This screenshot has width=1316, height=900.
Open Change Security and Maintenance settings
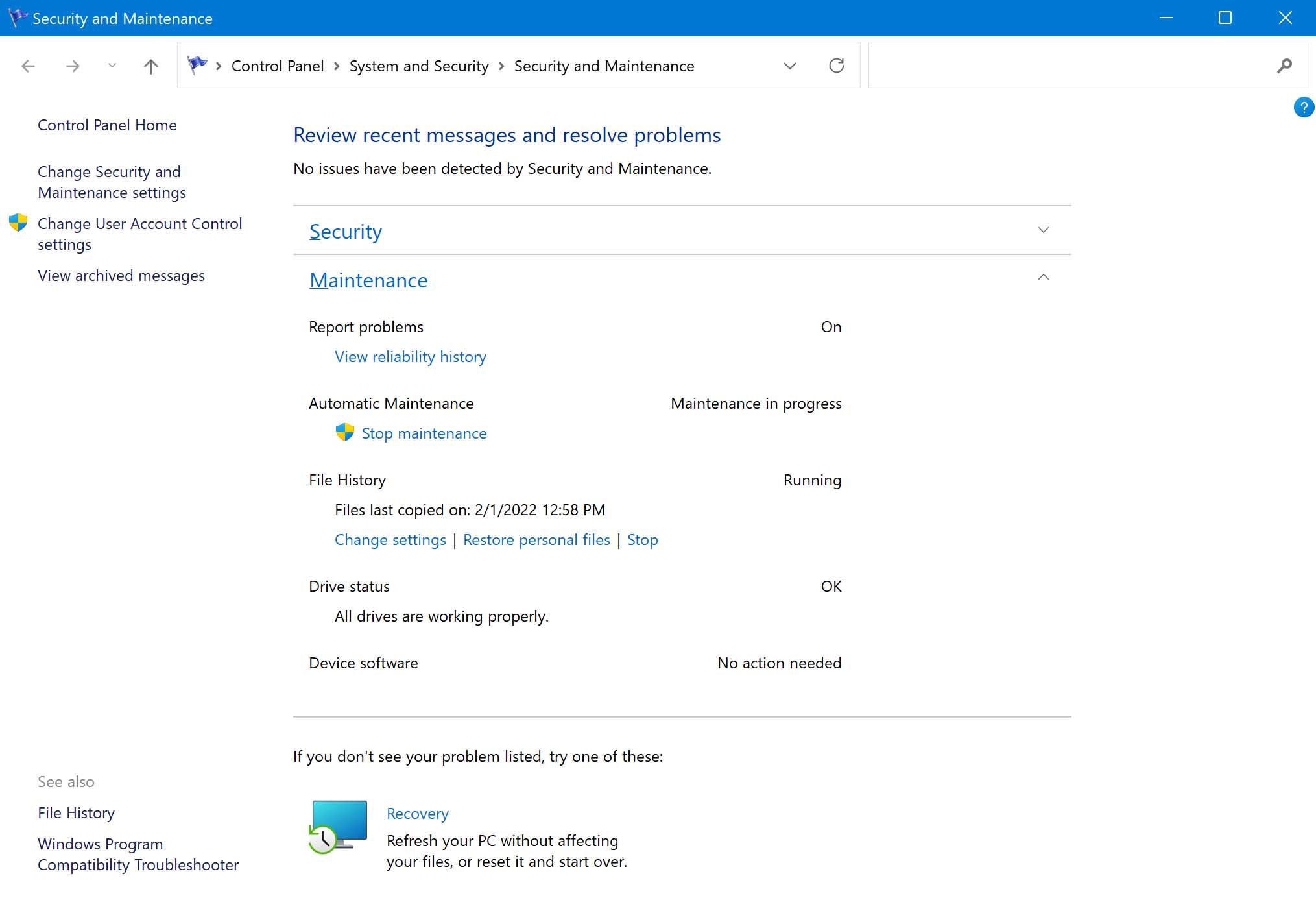[112, 182]
